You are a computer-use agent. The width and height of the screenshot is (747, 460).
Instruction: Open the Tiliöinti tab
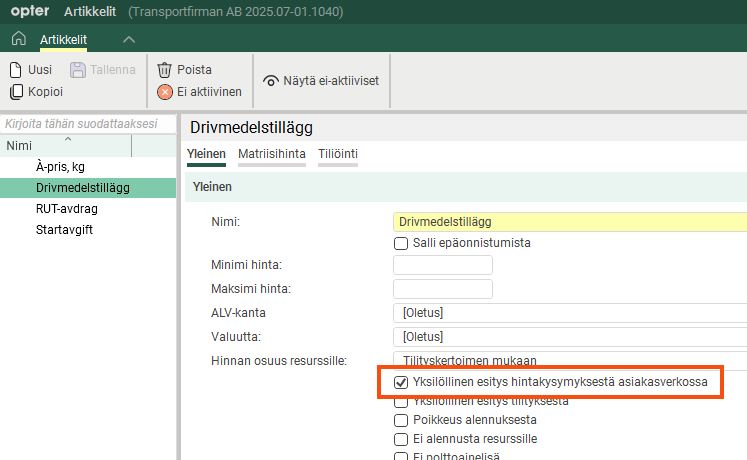[338, 153]
